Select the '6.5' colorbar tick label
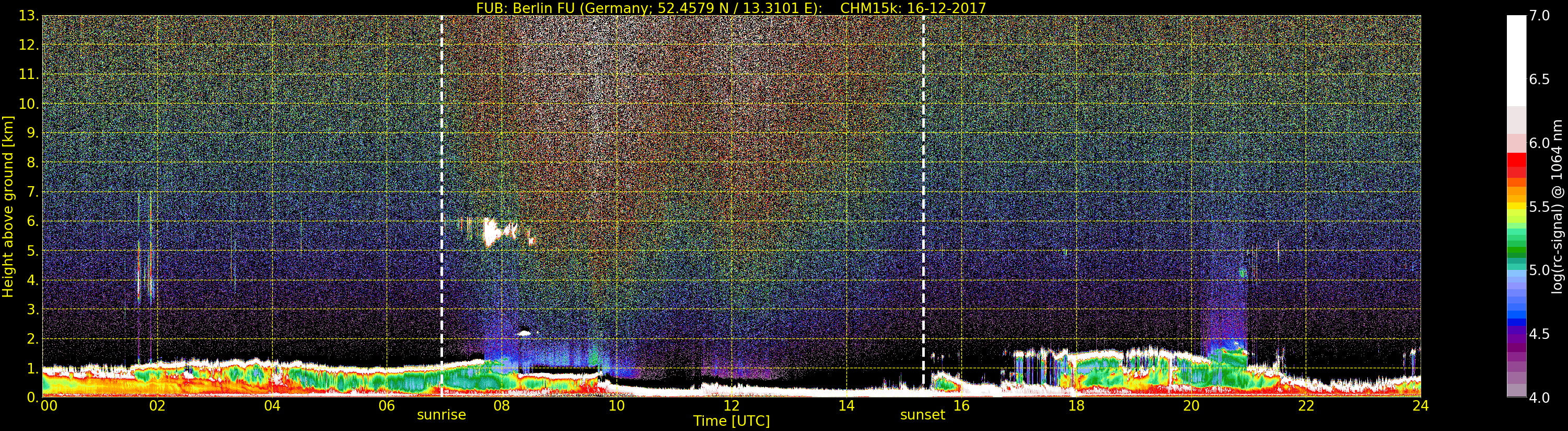 pos(1539,80)
